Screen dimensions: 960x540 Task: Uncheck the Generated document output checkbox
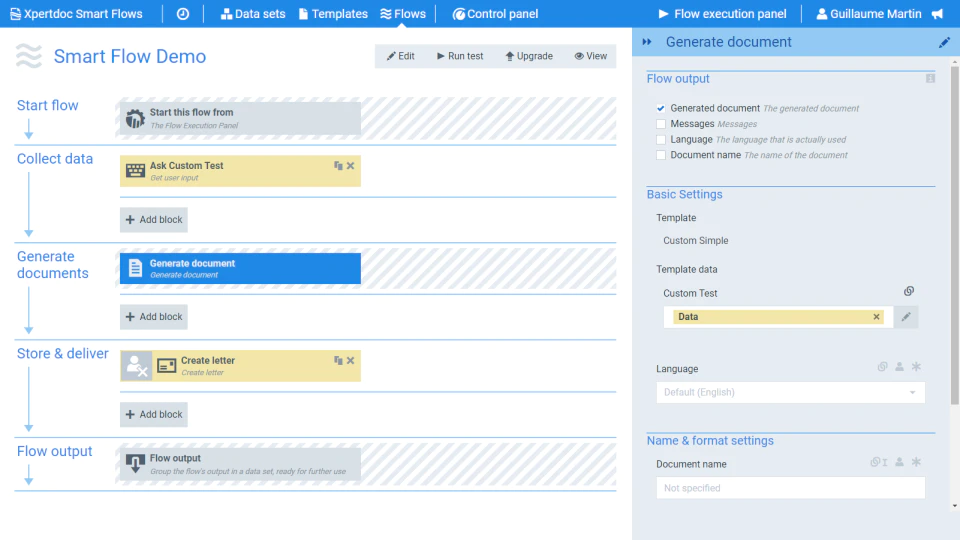pyautogui.click(x=661, y=108)
